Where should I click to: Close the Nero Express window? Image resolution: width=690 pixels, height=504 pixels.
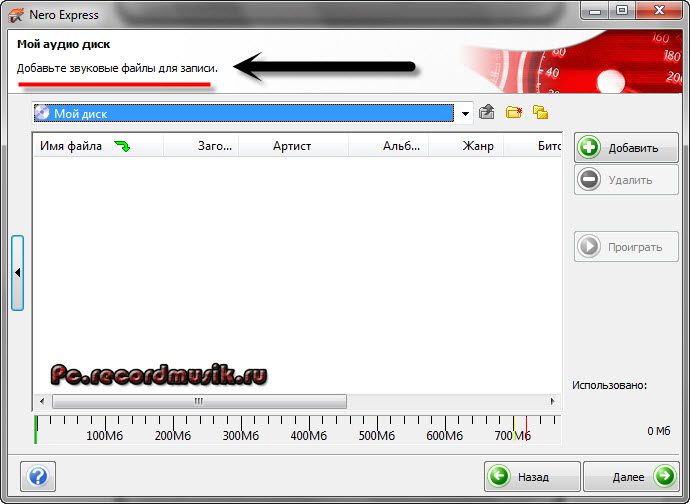(659, 11)
